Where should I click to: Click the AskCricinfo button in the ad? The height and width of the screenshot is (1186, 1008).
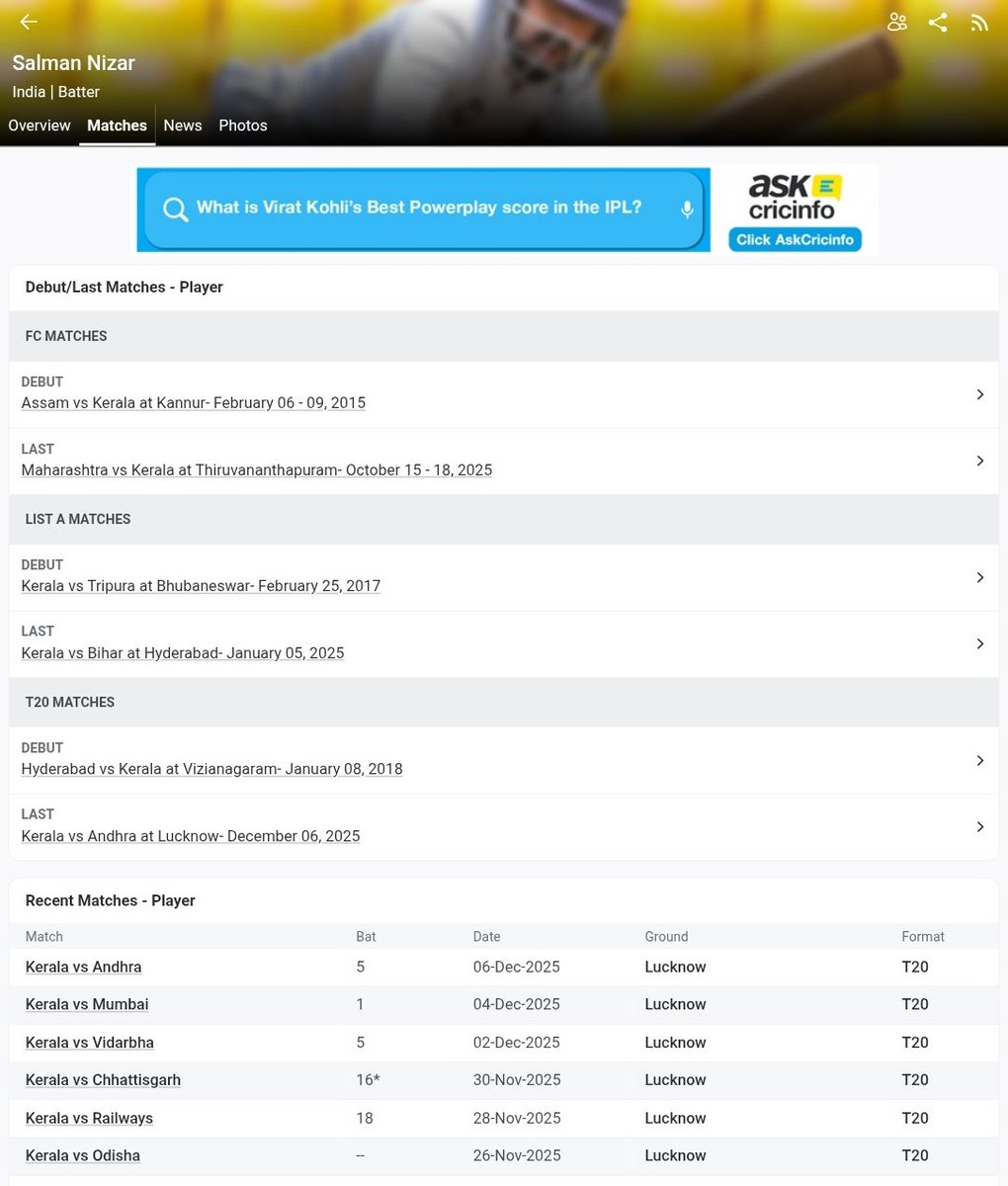pos(795,239)
